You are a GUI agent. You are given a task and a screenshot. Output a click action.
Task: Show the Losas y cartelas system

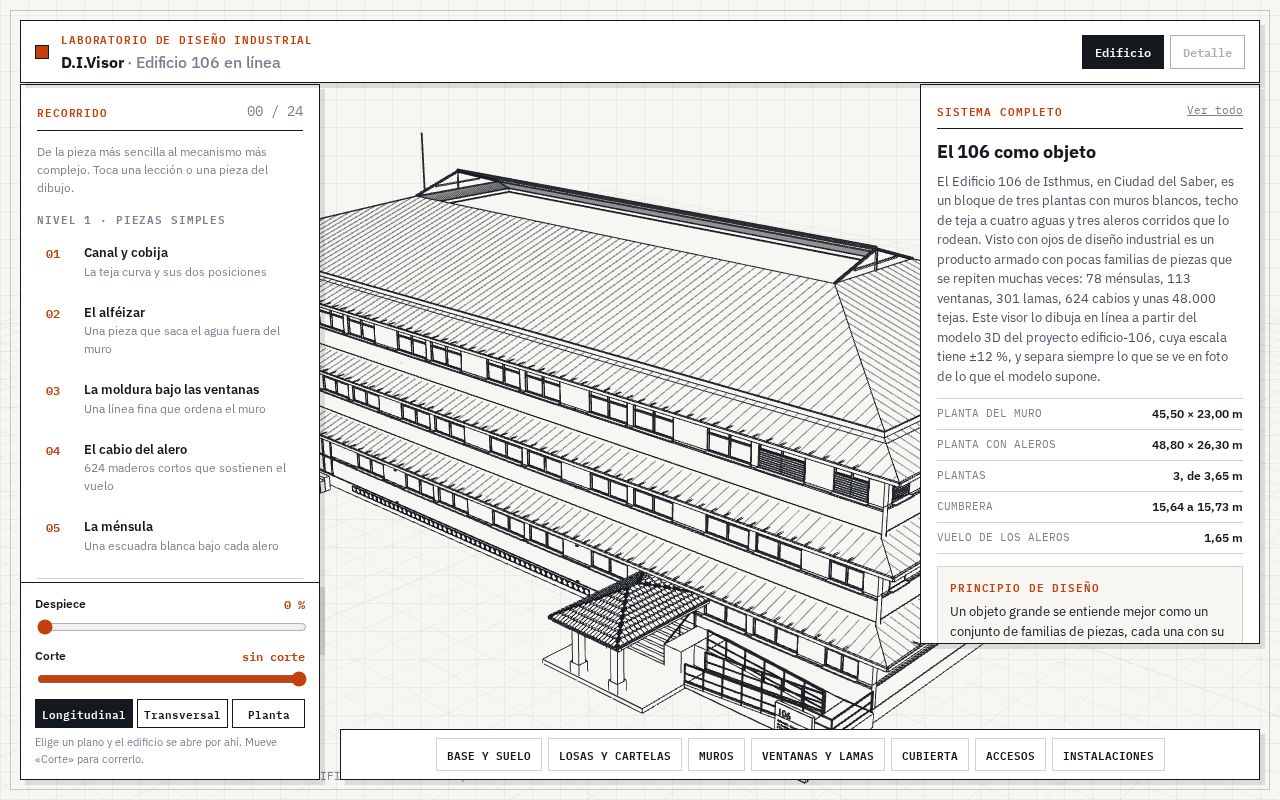(615, 755)
